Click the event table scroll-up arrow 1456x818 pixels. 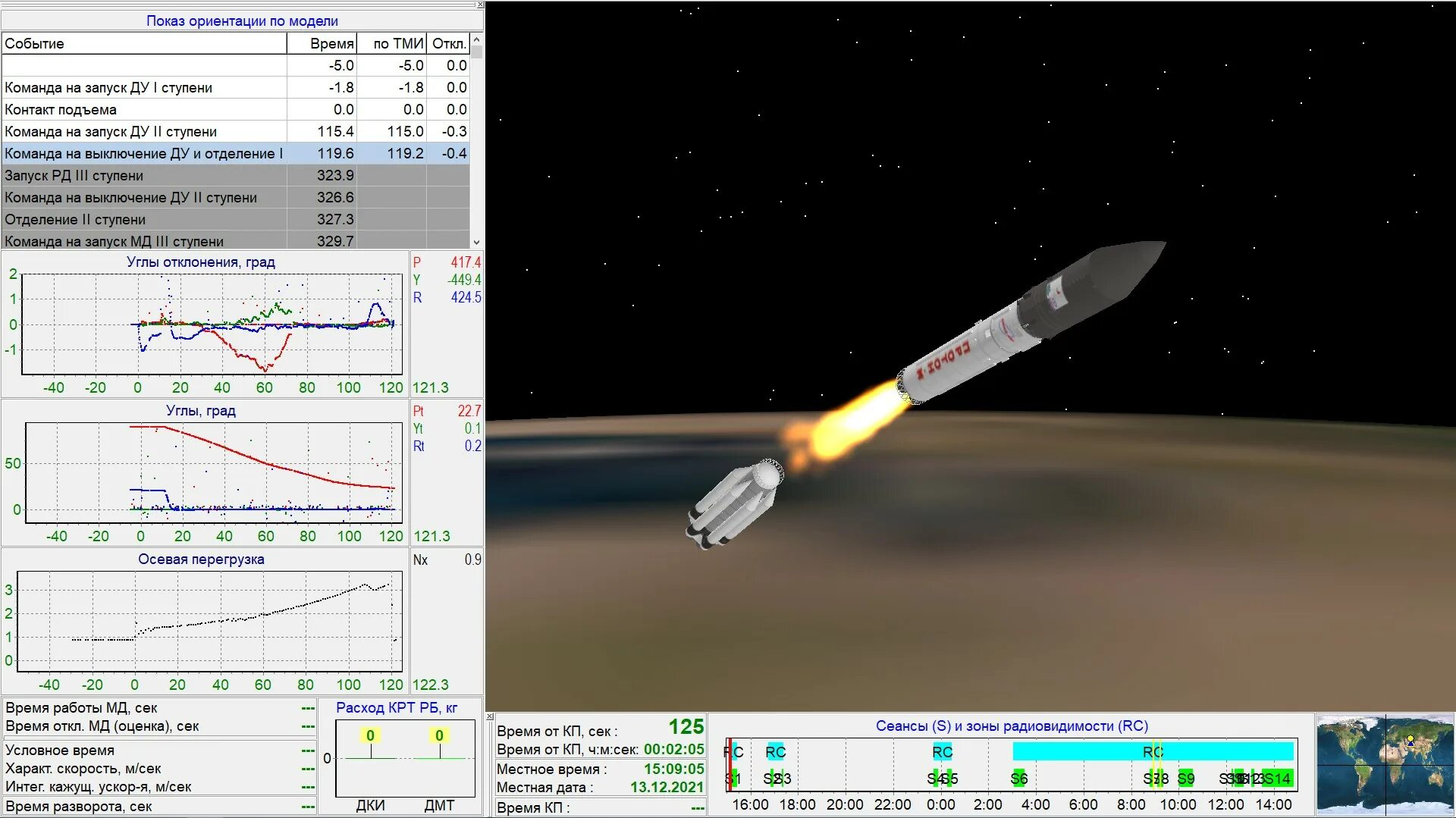click(x=476, y=39)
